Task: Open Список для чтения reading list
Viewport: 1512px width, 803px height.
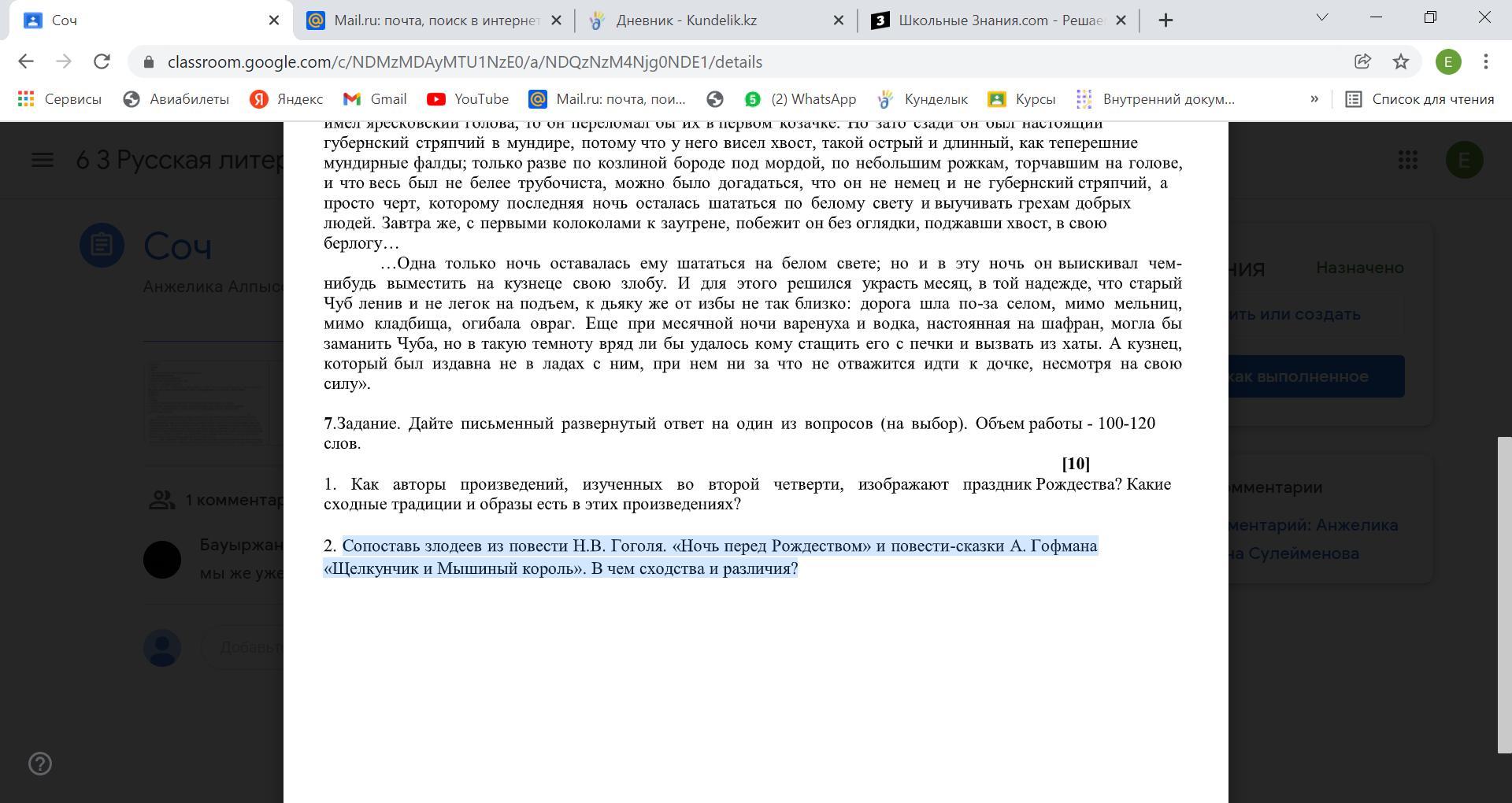Action: click(1420, 99)
